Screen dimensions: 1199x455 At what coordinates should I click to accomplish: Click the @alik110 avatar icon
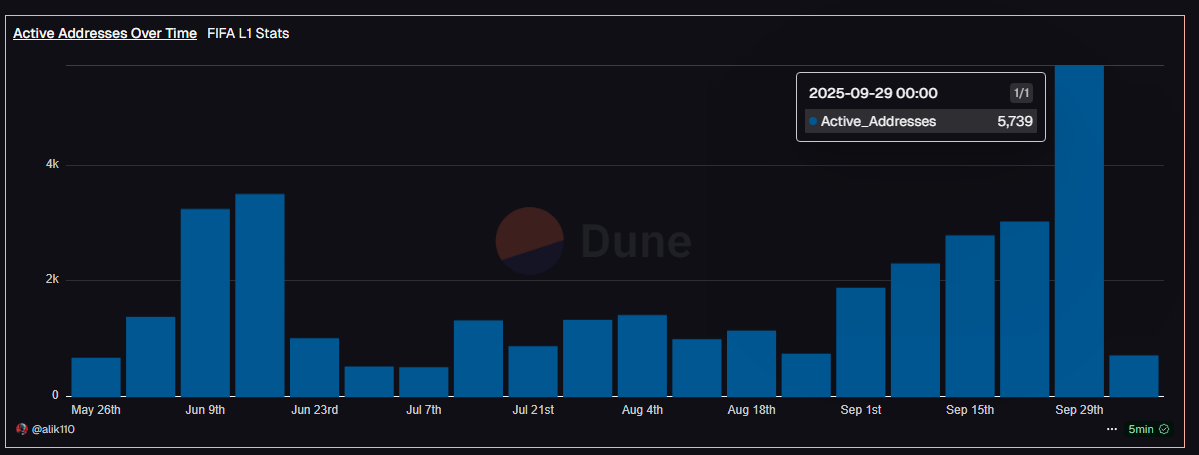(21, 429)
